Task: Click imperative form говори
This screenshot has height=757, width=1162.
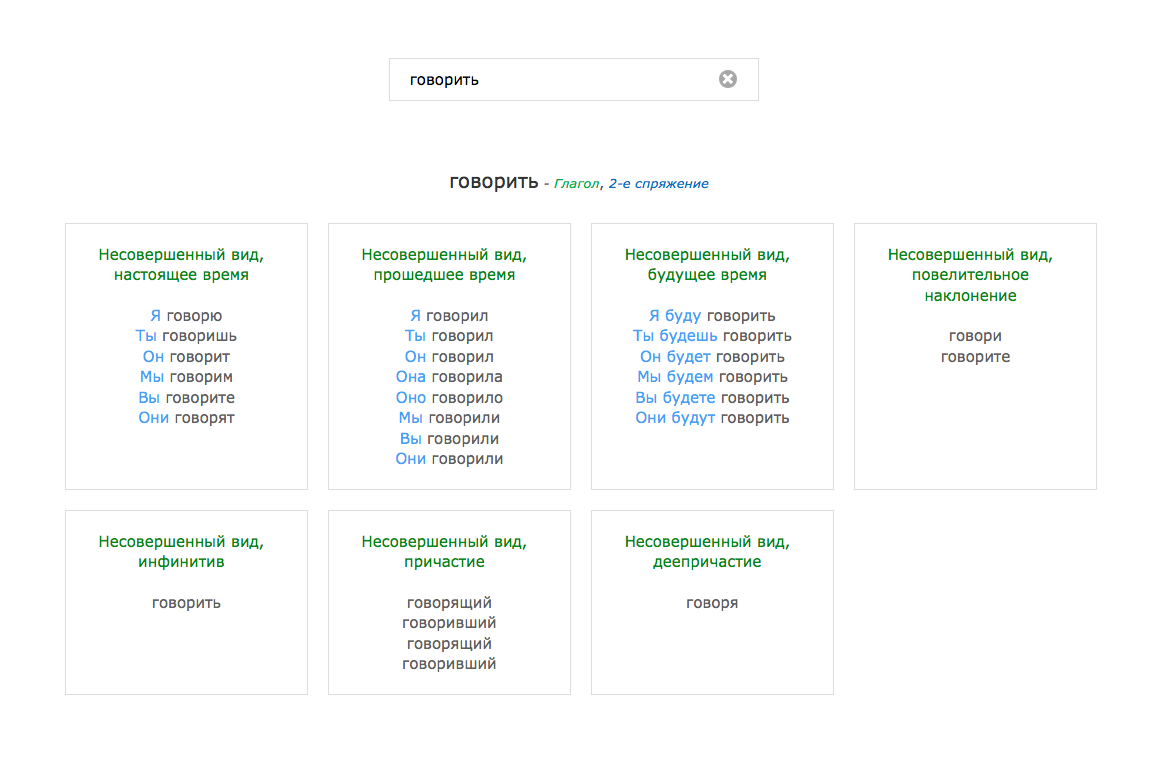Action: pyautogui.click(x=974, y=335)
